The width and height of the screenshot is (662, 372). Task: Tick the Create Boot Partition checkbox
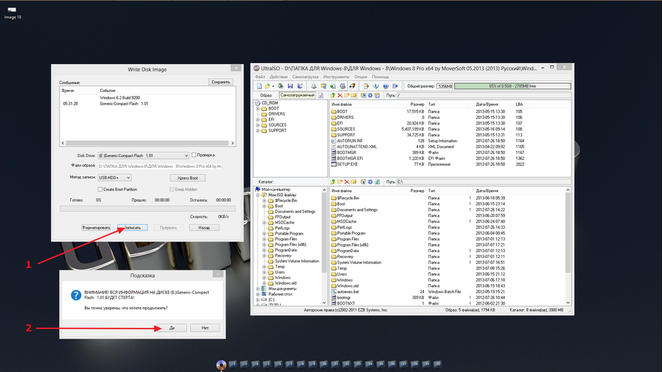tap(100, 189)
